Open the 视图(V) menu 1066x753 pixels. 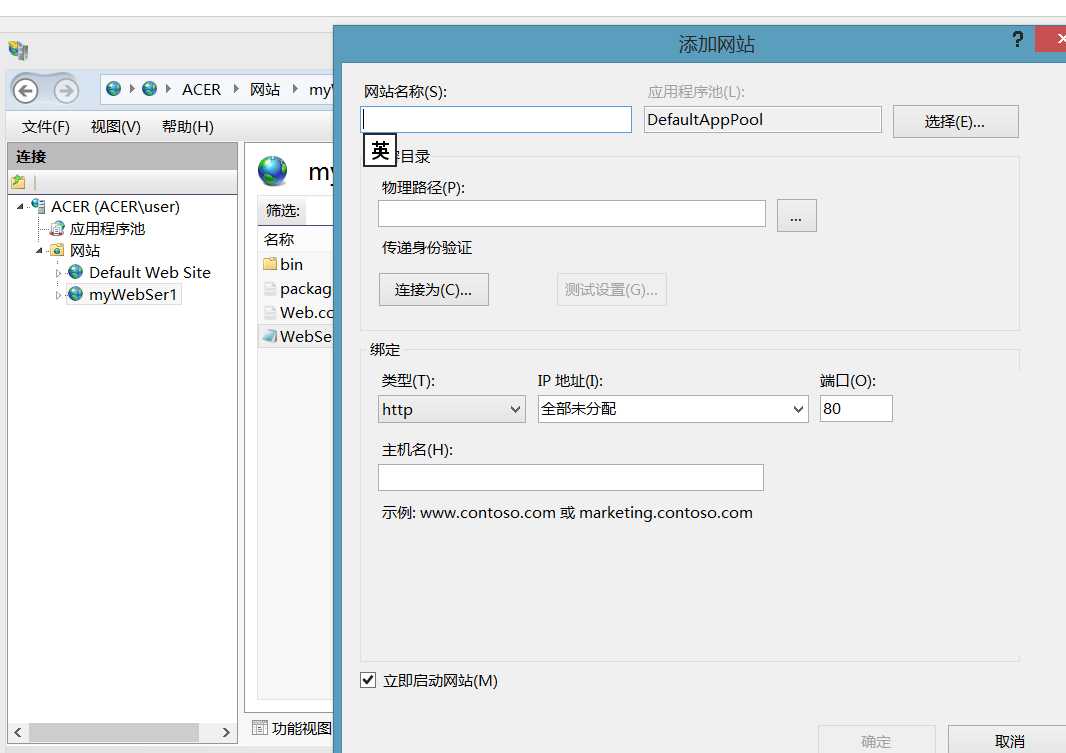point(116,126)
